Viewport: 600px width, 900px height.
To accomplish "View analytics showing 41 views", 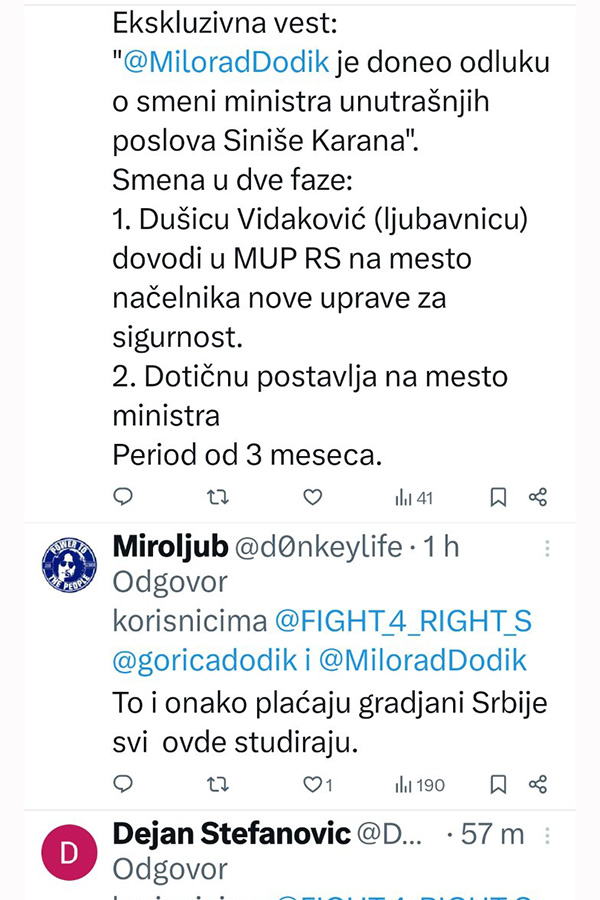I will click(x=413, y=498).
